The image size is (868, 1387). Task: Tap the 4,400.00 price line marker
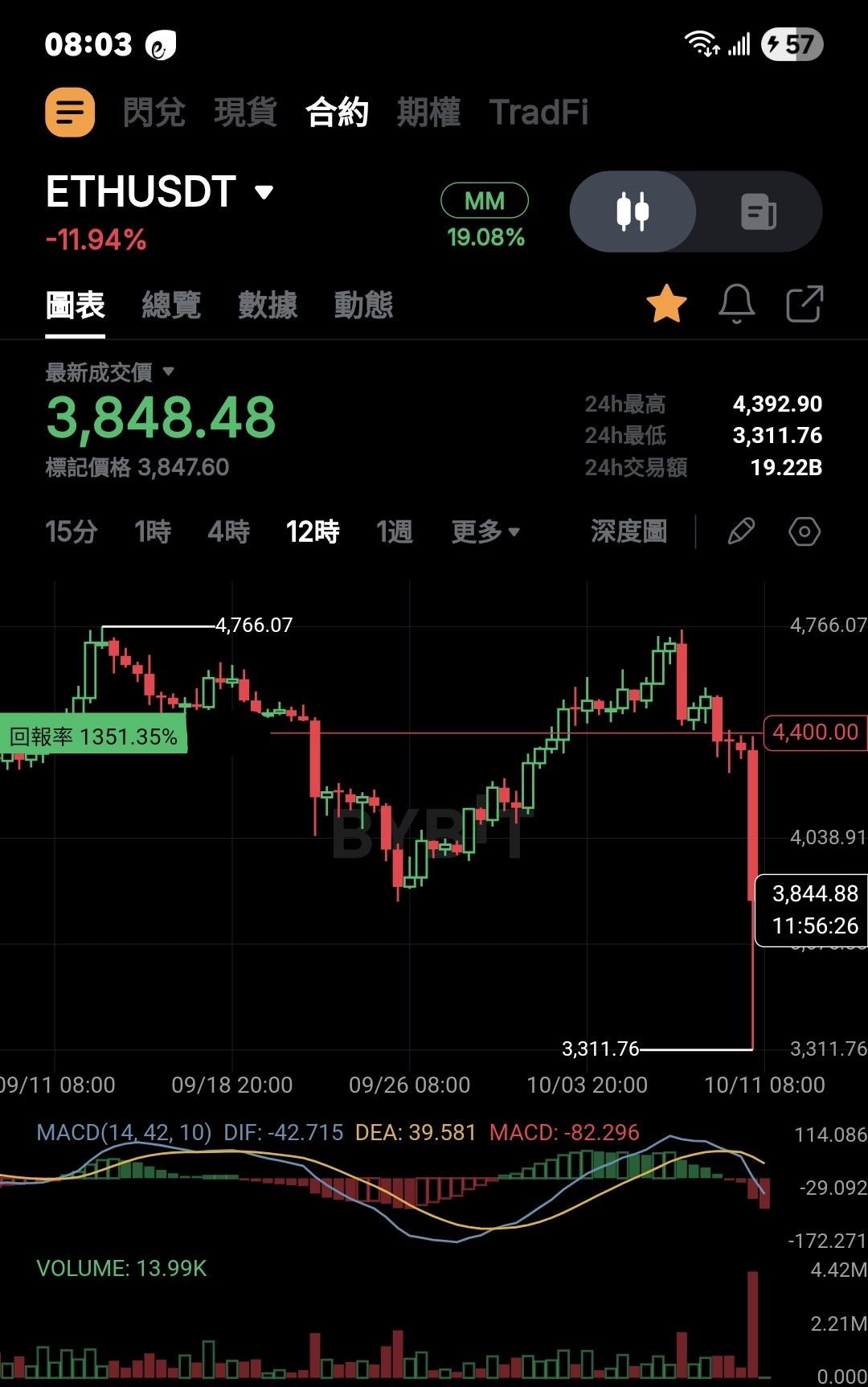click(x=815, y=732)
